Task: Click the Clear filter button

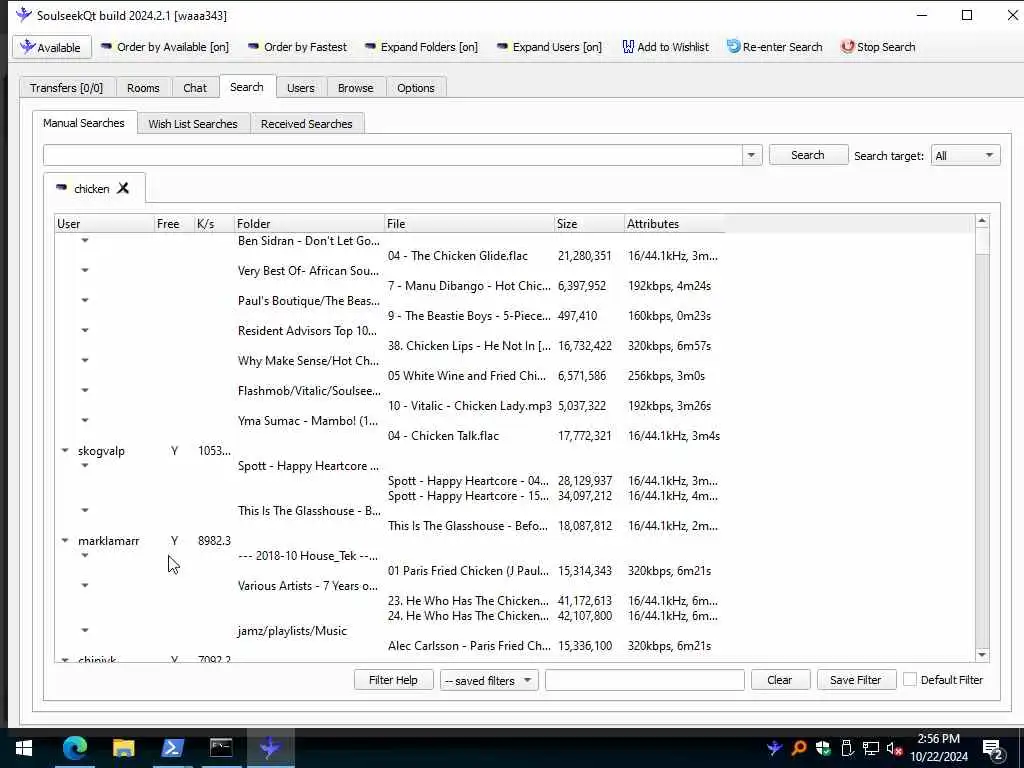Action: click(x=780, y=680)
